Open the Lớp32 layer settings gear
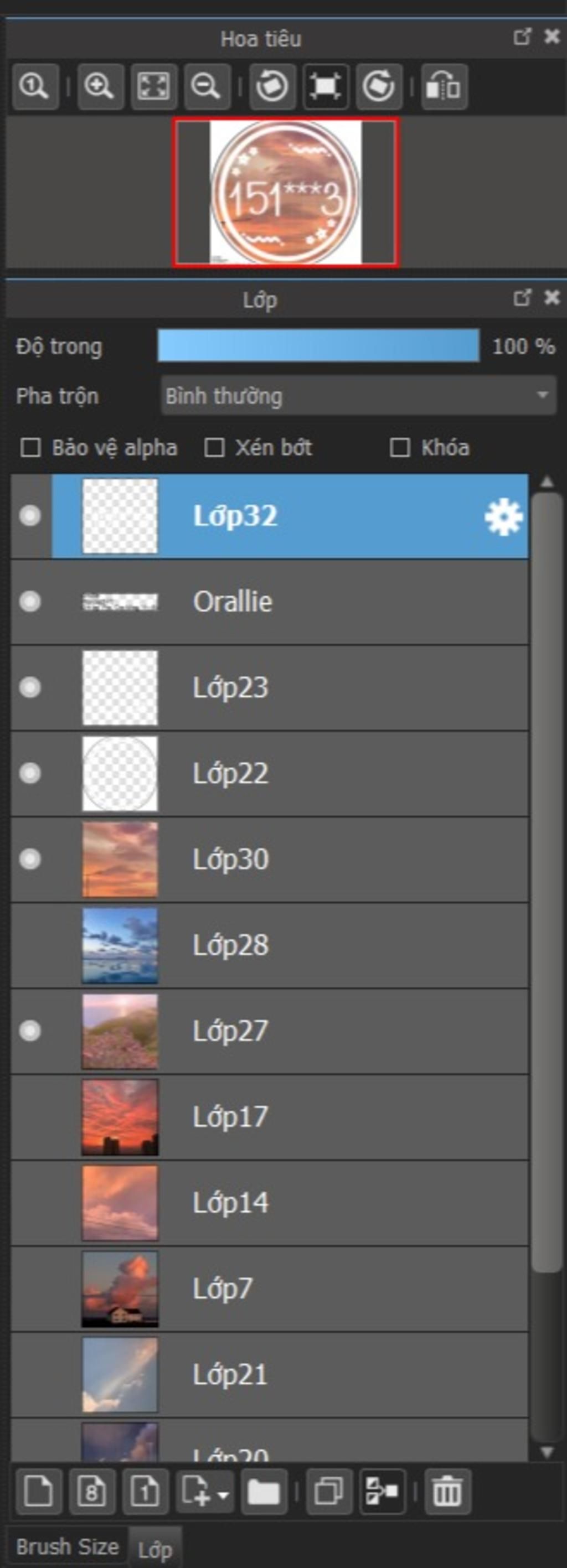 coord(503,517)
